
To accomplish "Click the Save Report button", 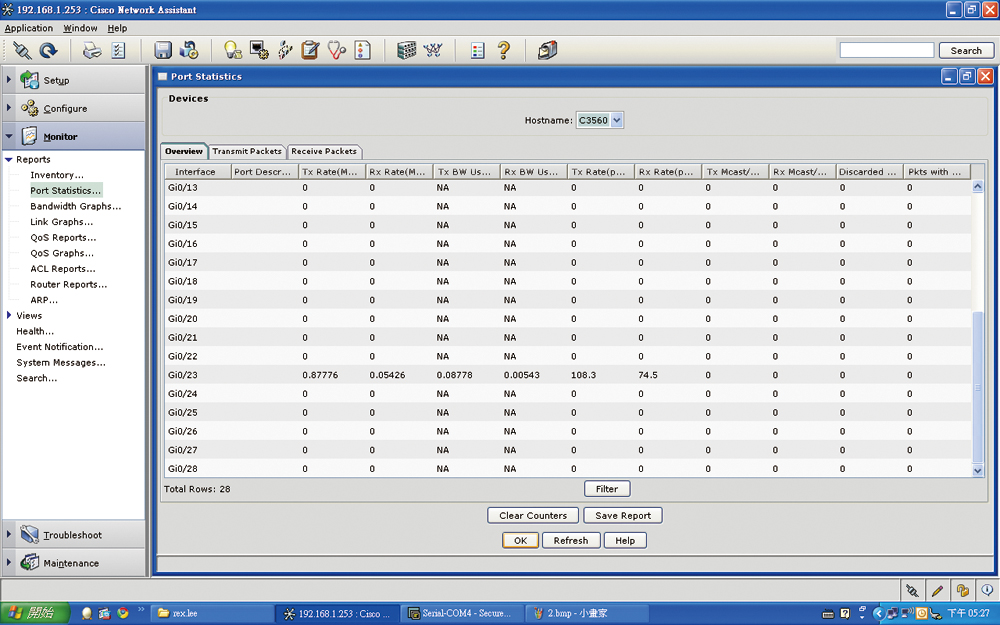I will [623, 515].
